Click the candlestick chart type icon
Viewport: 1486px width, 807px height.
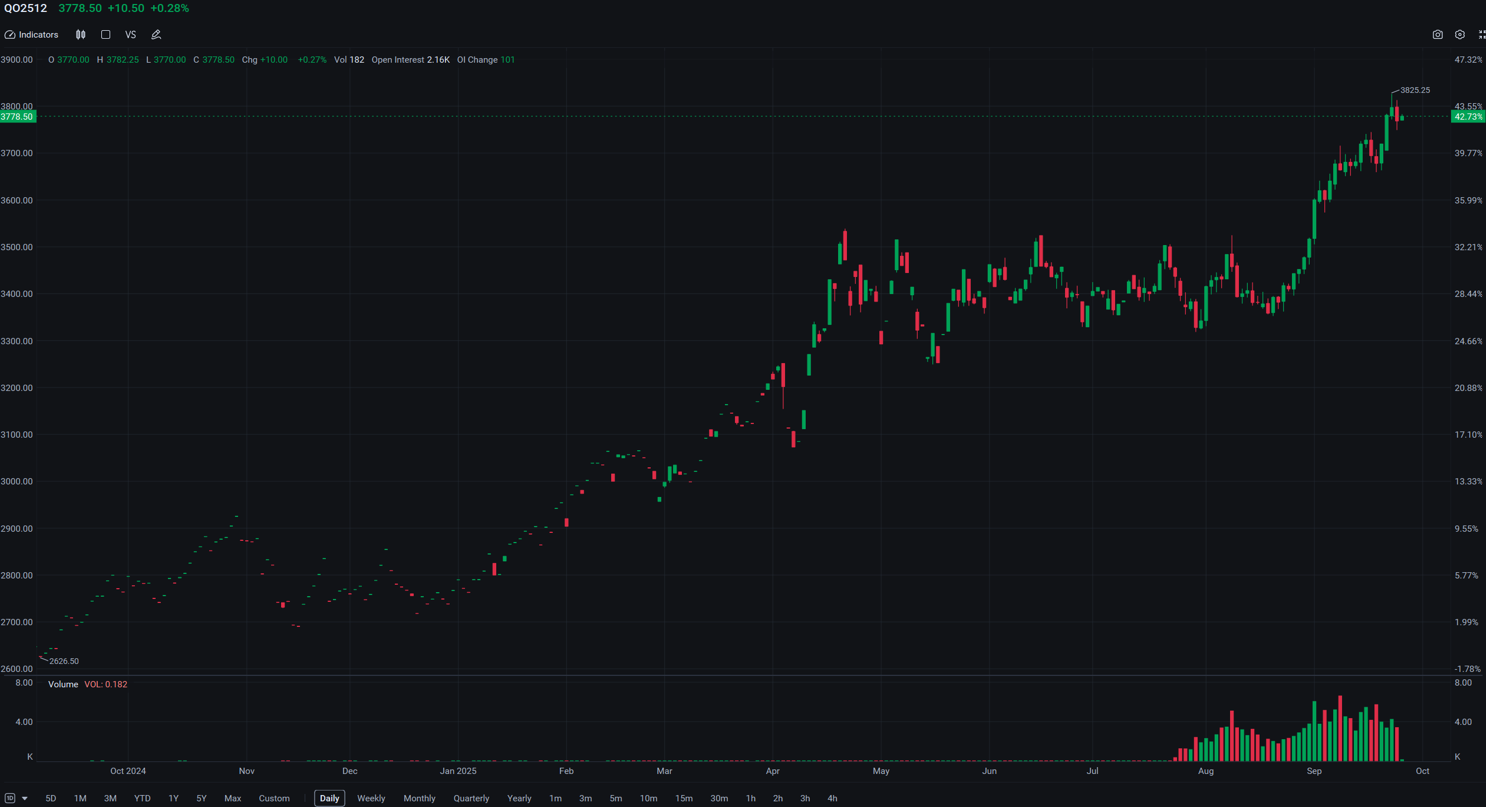point(81,35)
